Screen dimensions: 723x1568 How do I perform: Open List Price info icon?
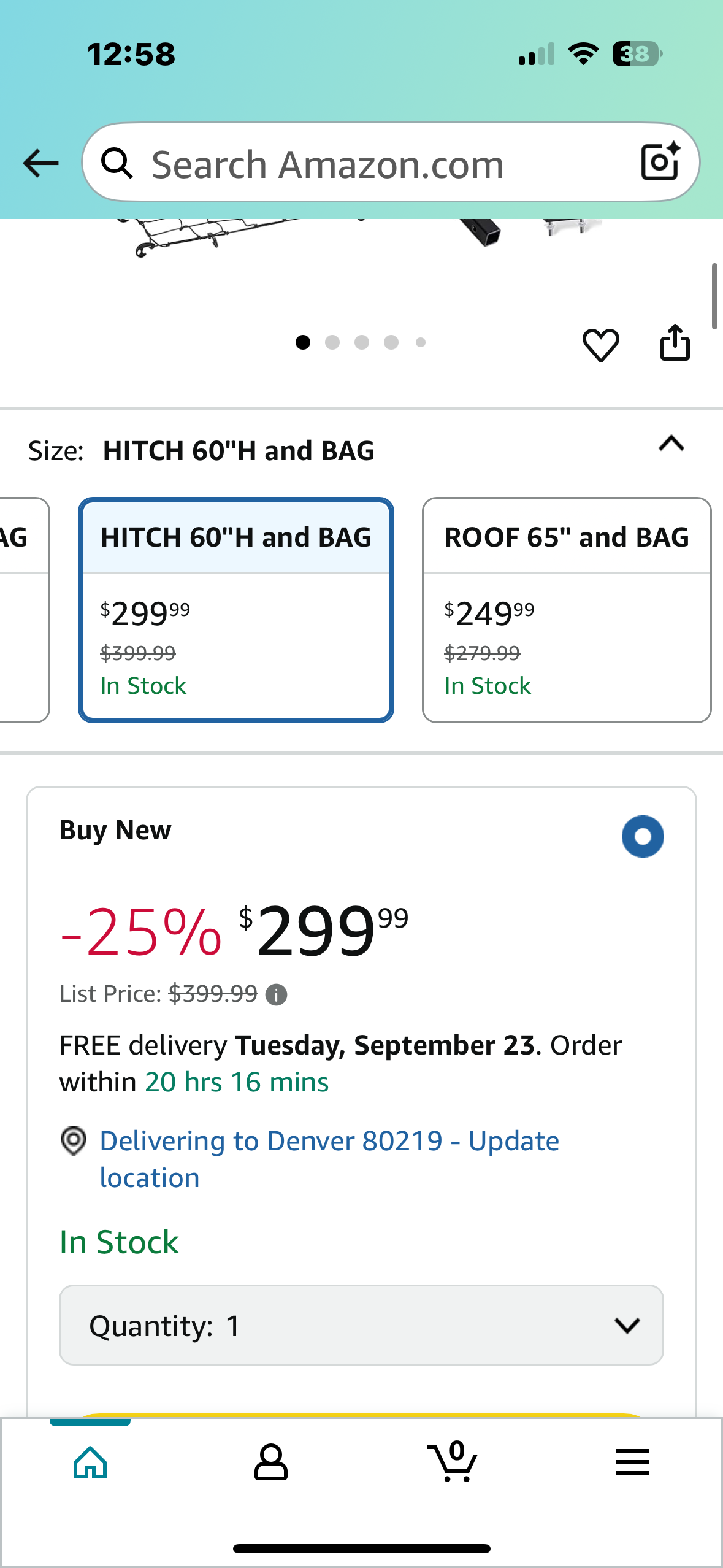click(x=276, y=994)
